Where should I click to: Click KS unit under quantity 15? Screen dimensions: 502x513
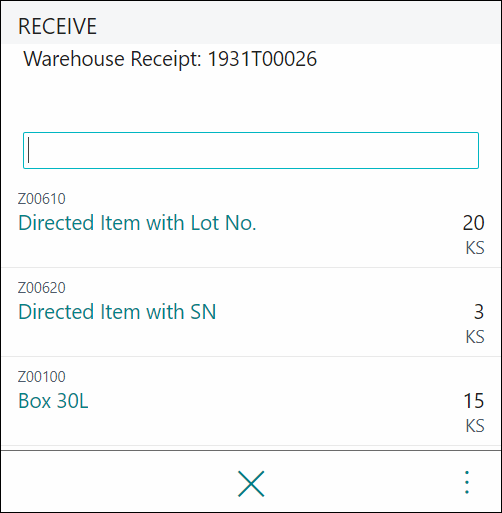point(475,426)
